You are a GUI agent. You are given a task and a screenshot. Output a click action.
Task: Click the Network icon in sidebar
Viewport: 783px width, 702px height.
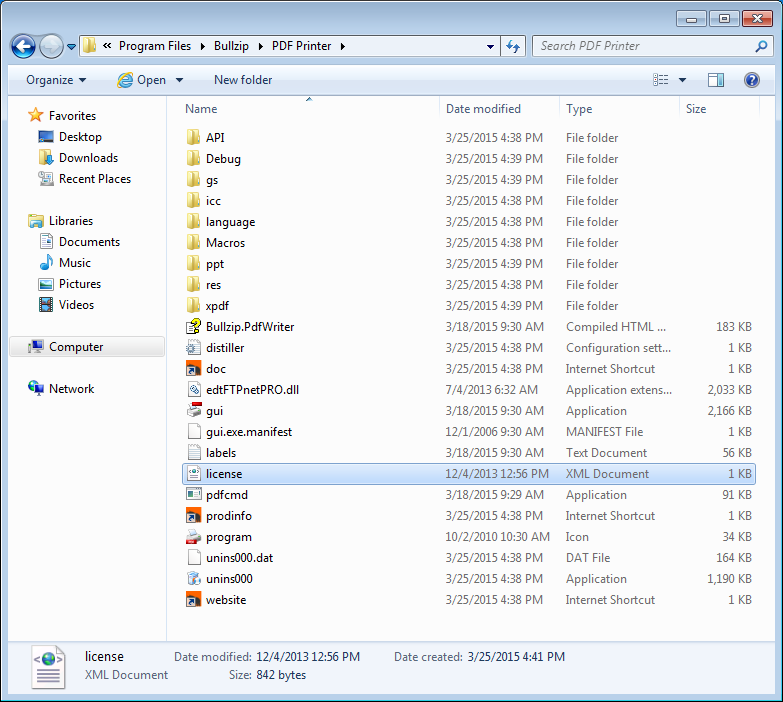point(36,388)
